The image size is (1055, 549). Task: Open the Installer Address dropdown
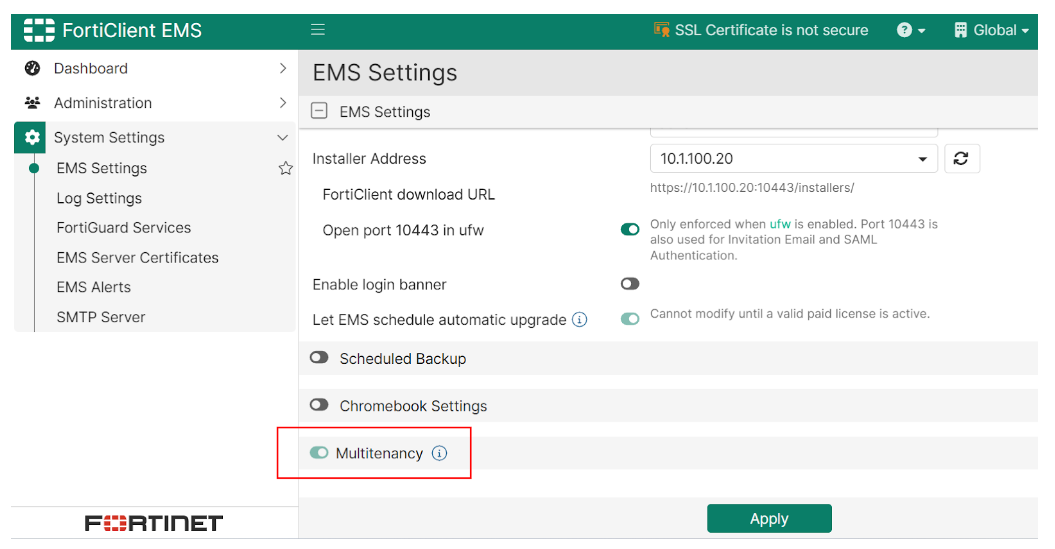794,159
